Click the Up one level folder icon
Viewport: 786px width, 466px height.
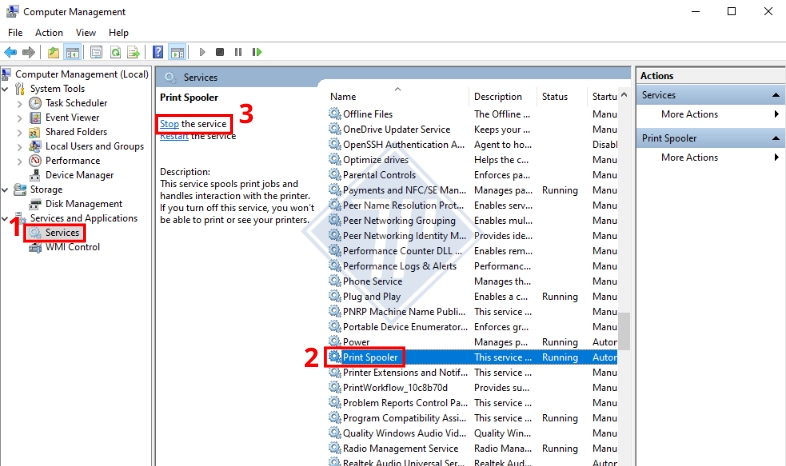click(54, 52)
